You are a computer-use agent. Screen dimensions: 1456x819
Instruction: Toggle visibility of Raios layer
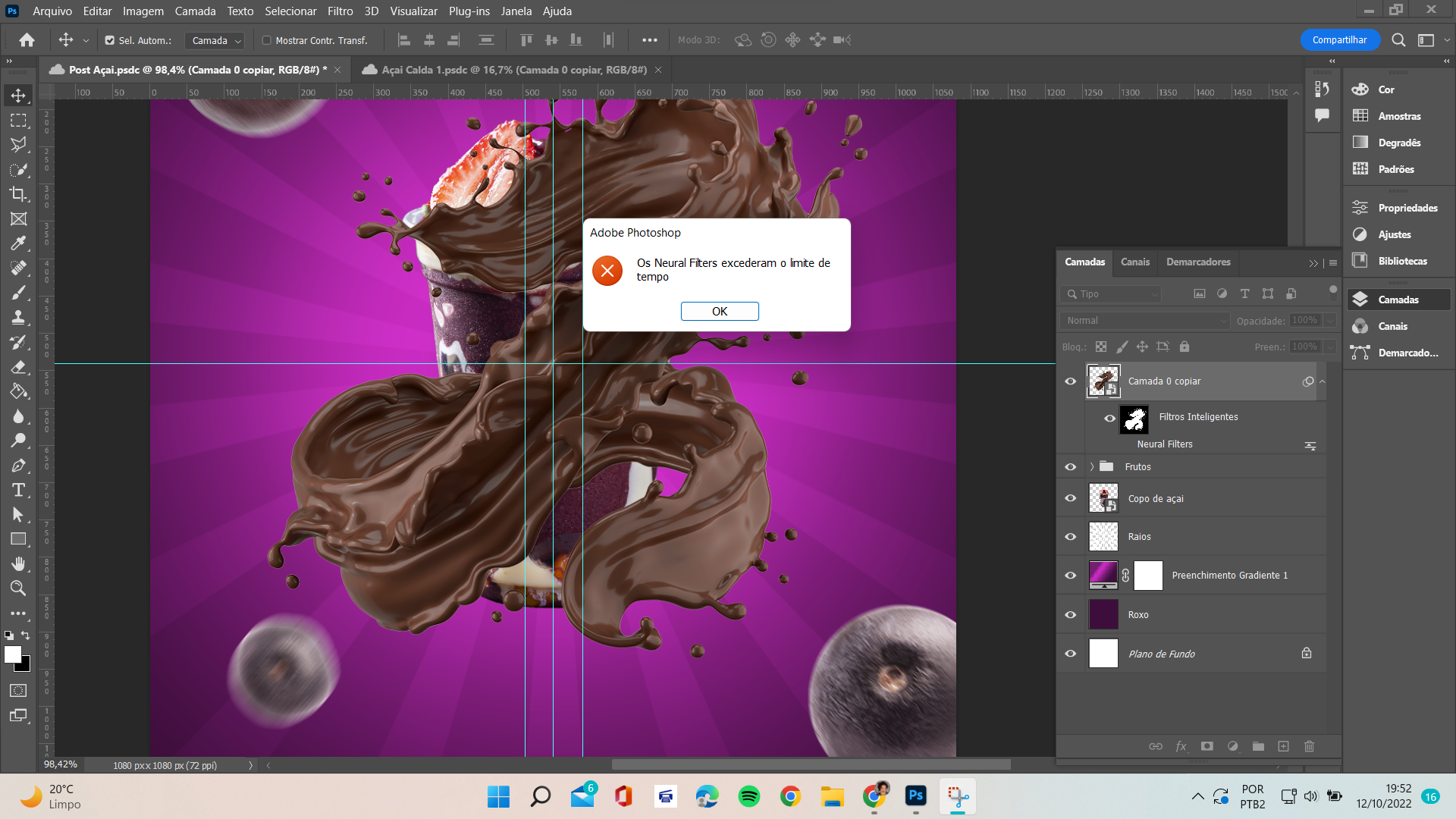[1071, 536]
